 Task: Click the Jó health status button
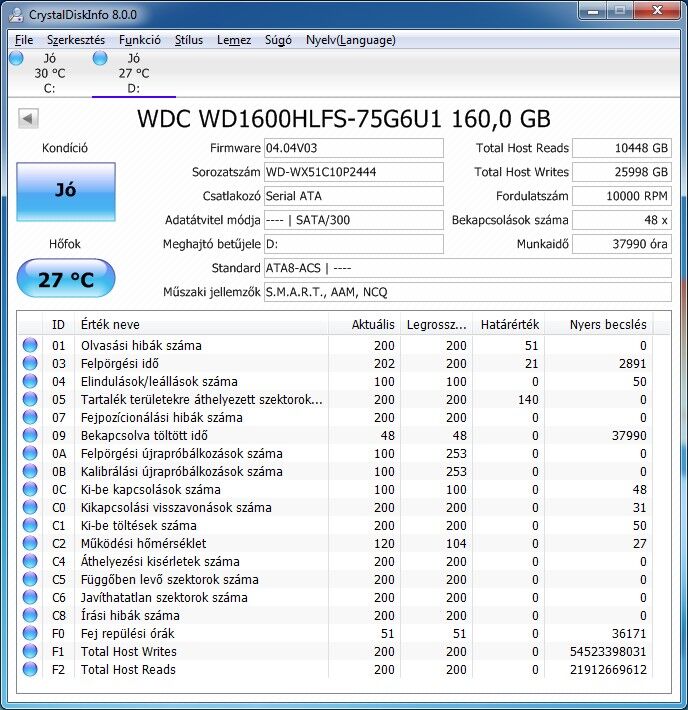tap(66, 192)
